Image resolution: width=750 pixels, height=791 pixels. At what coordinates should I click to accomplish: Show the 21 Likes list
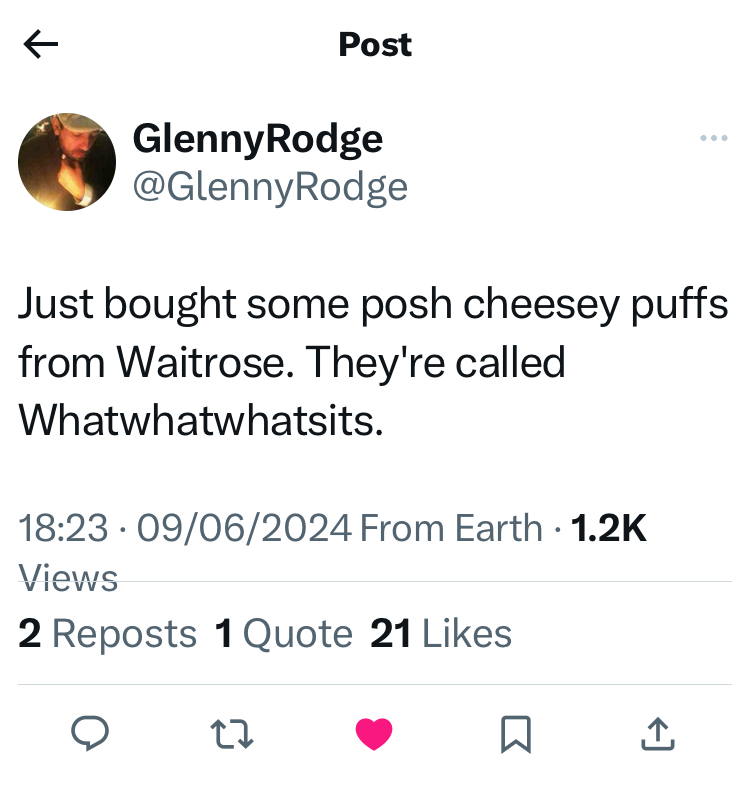pyautogui.click(x=441, y=634)
